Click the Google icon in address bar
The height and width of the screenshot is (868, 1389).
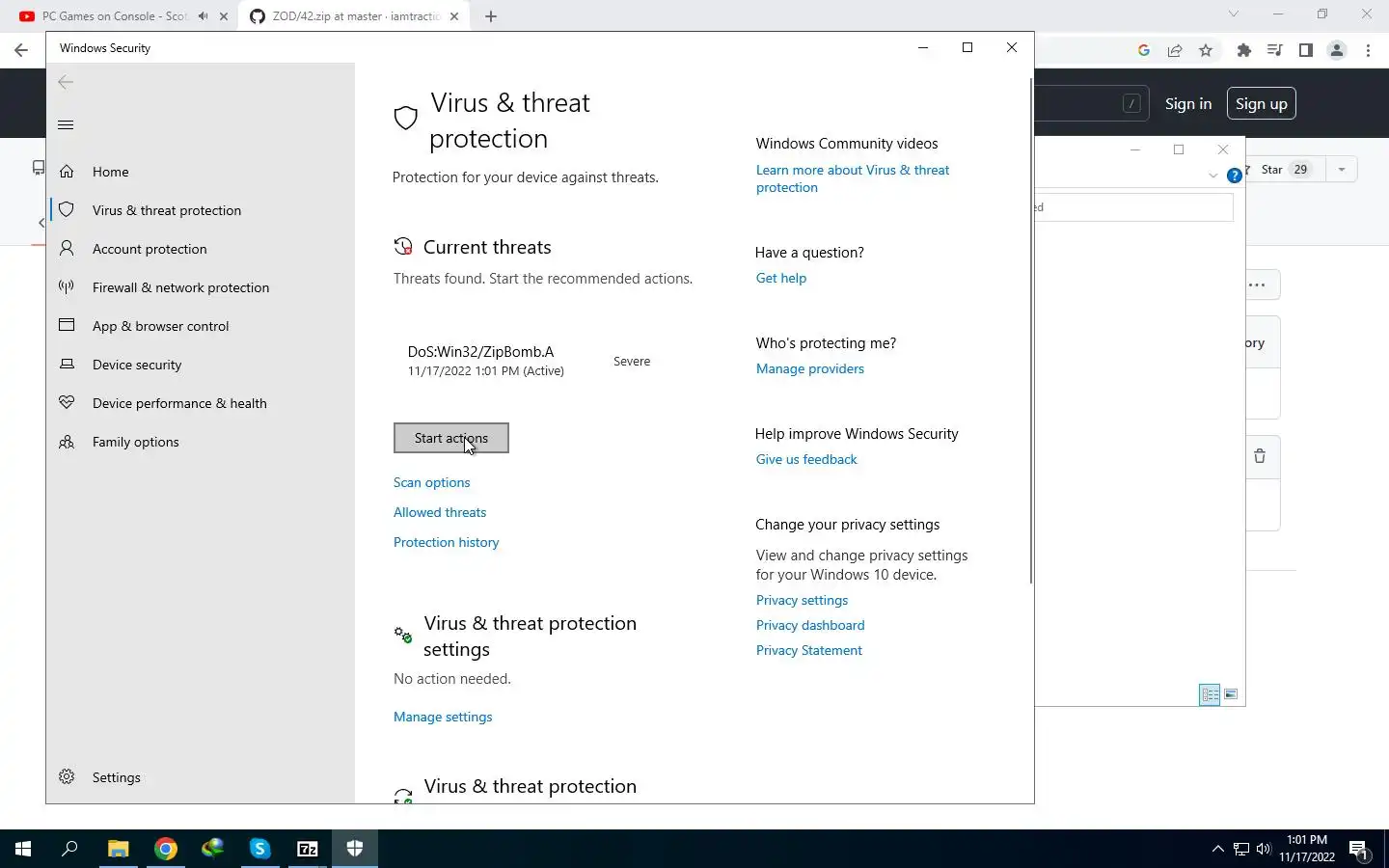click(1144, 50)
